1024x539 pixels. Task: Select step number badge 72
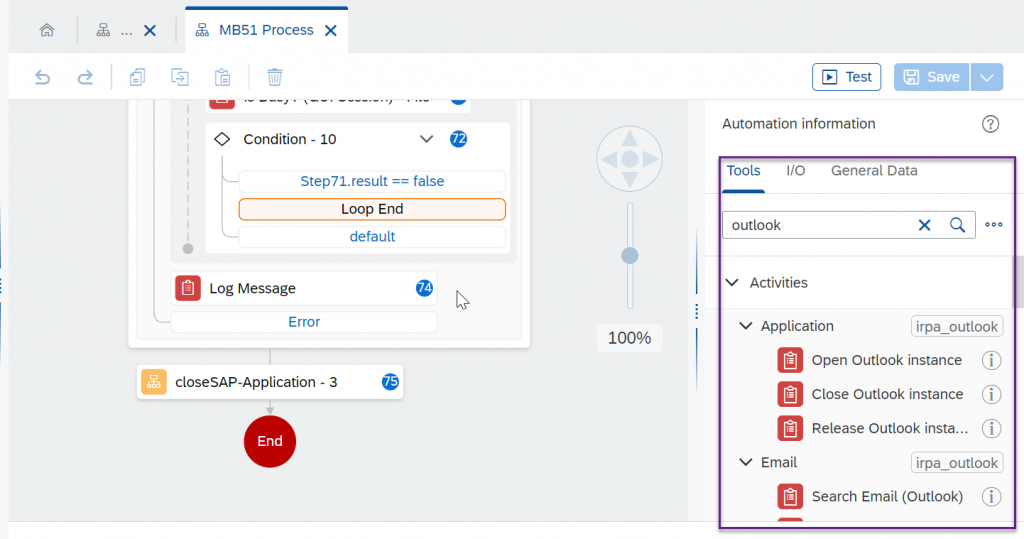click(458, 139)
